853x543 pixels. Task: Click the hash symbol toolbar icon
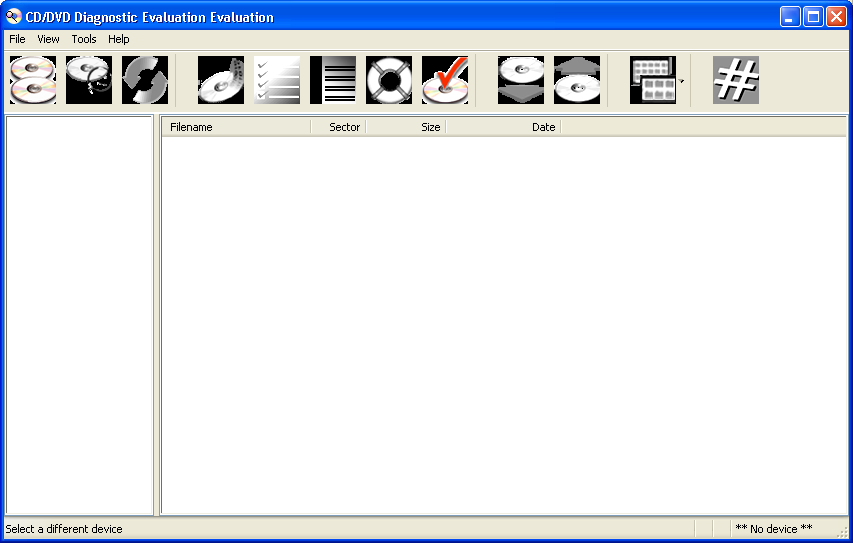(x=736, y=80)
